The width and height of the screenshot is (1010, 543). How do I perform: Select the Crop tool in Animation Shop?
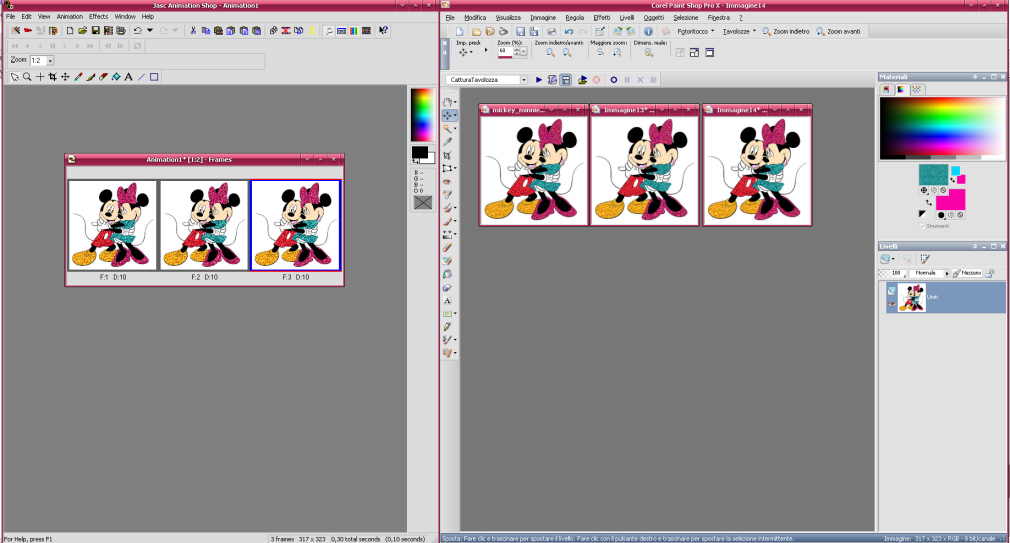pyautogui.click(x=52, y=77)
